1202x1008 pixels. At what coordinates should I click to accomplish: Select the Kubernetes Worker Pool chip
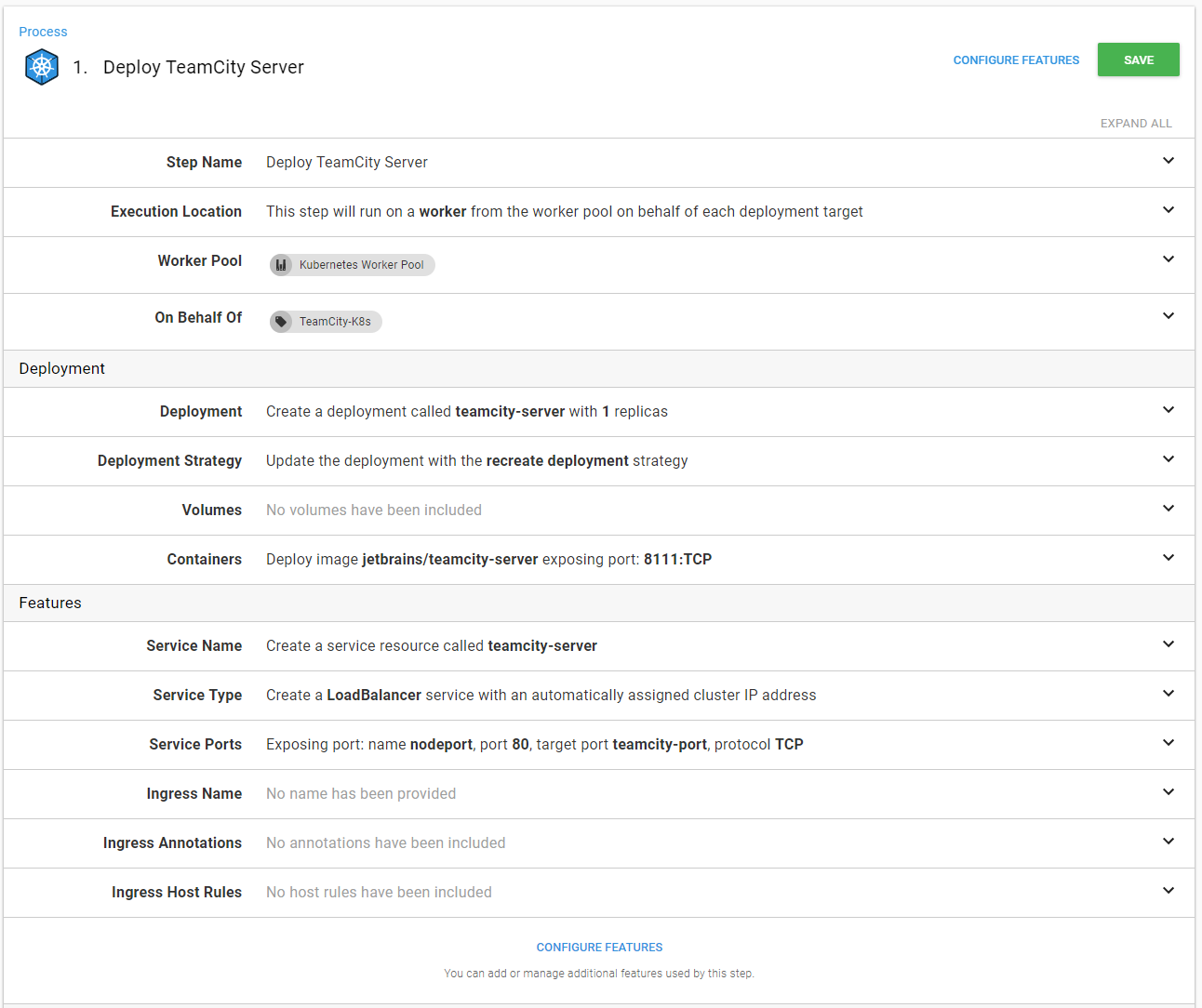[361, 265]
